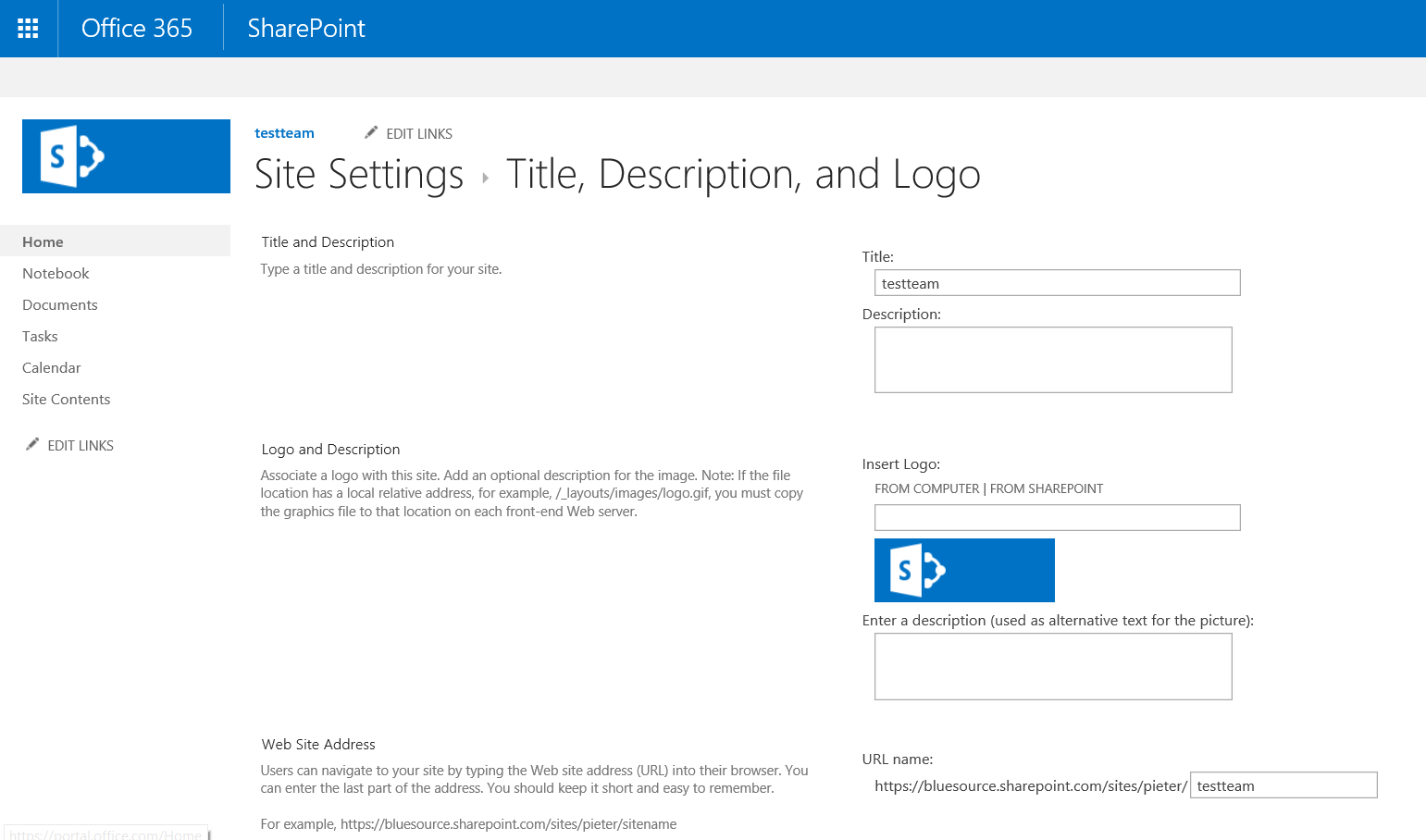
Task: Click the 'URL name:' label
Action: (x=898, y=760)
